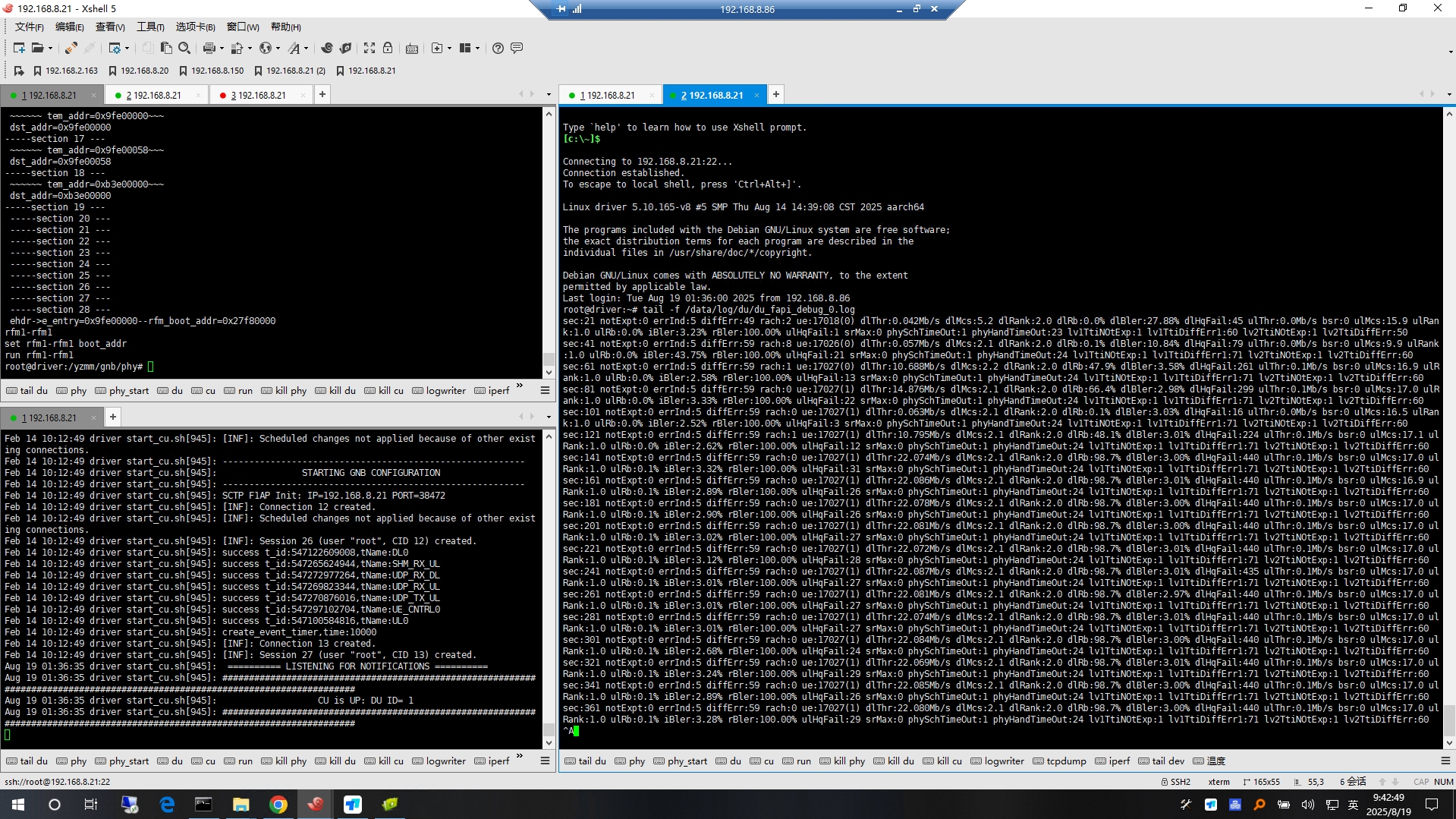Open bookmark 192.168.2.163
The height and width of the screenshot is (819, 1456).
tap(66, 71)
